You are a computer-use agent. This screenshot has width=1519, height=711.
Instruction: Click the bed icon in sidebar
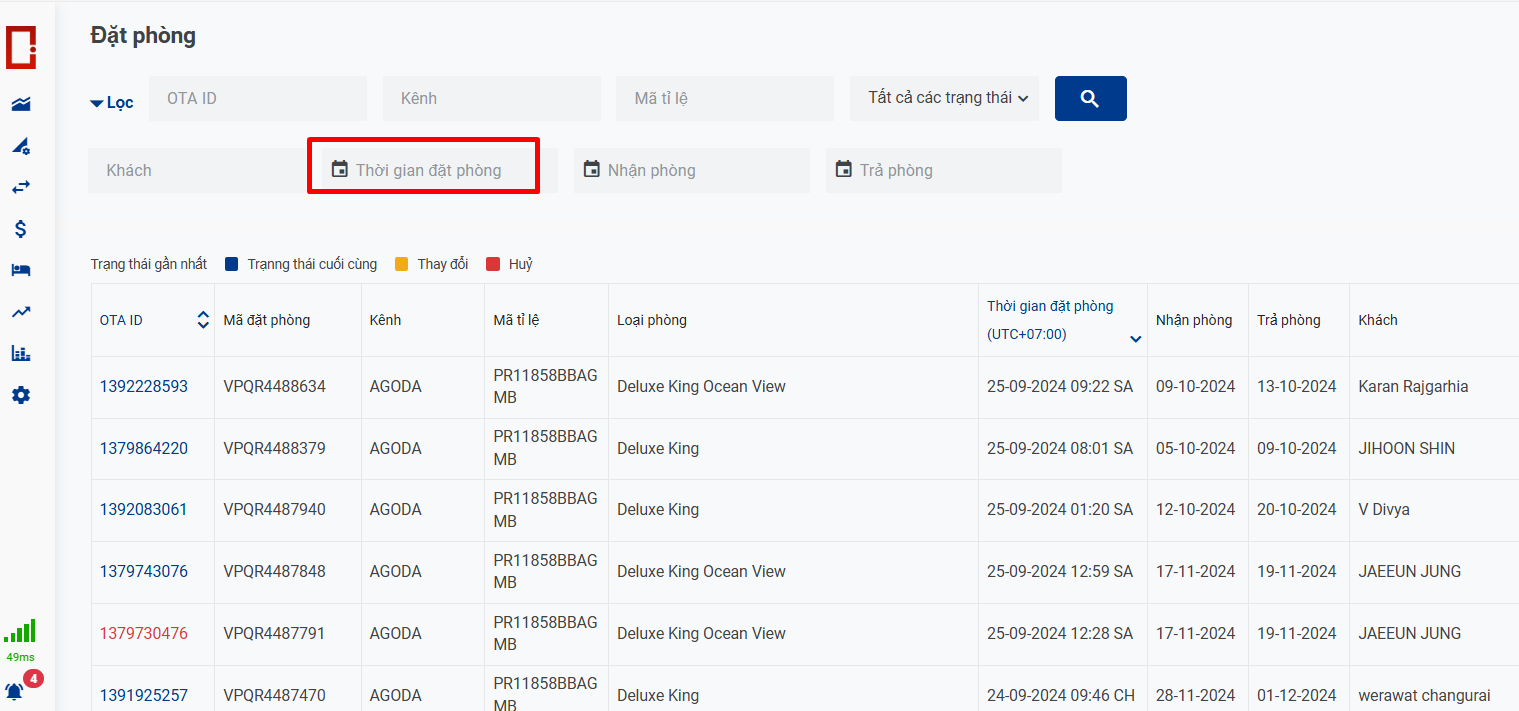pyautogui.click(x=21, y=270)
